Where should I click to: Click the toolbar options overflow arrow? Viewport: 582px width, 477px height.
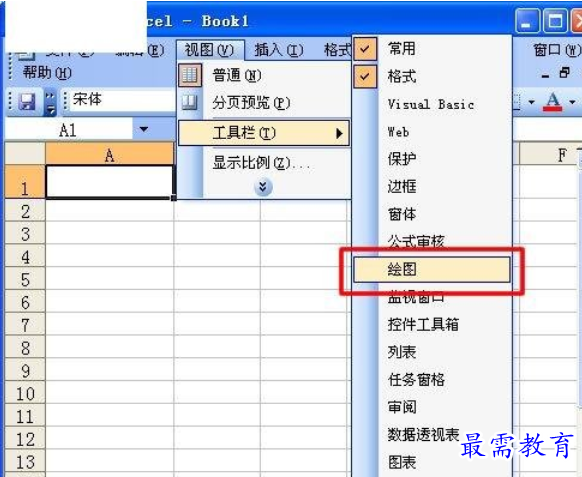coord(50,102)
